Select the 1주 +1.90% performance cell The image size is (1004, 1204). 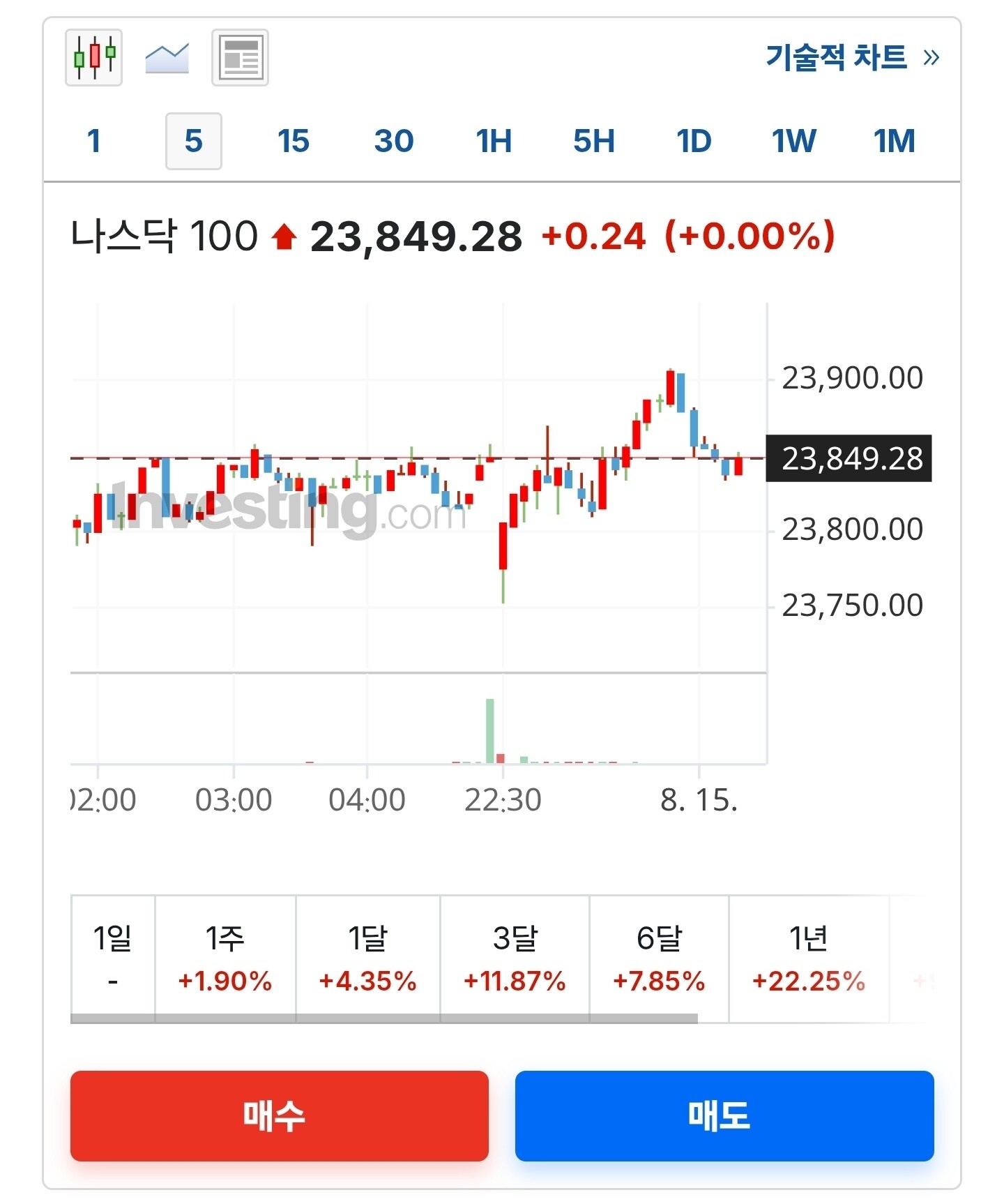tap(225, 958)
